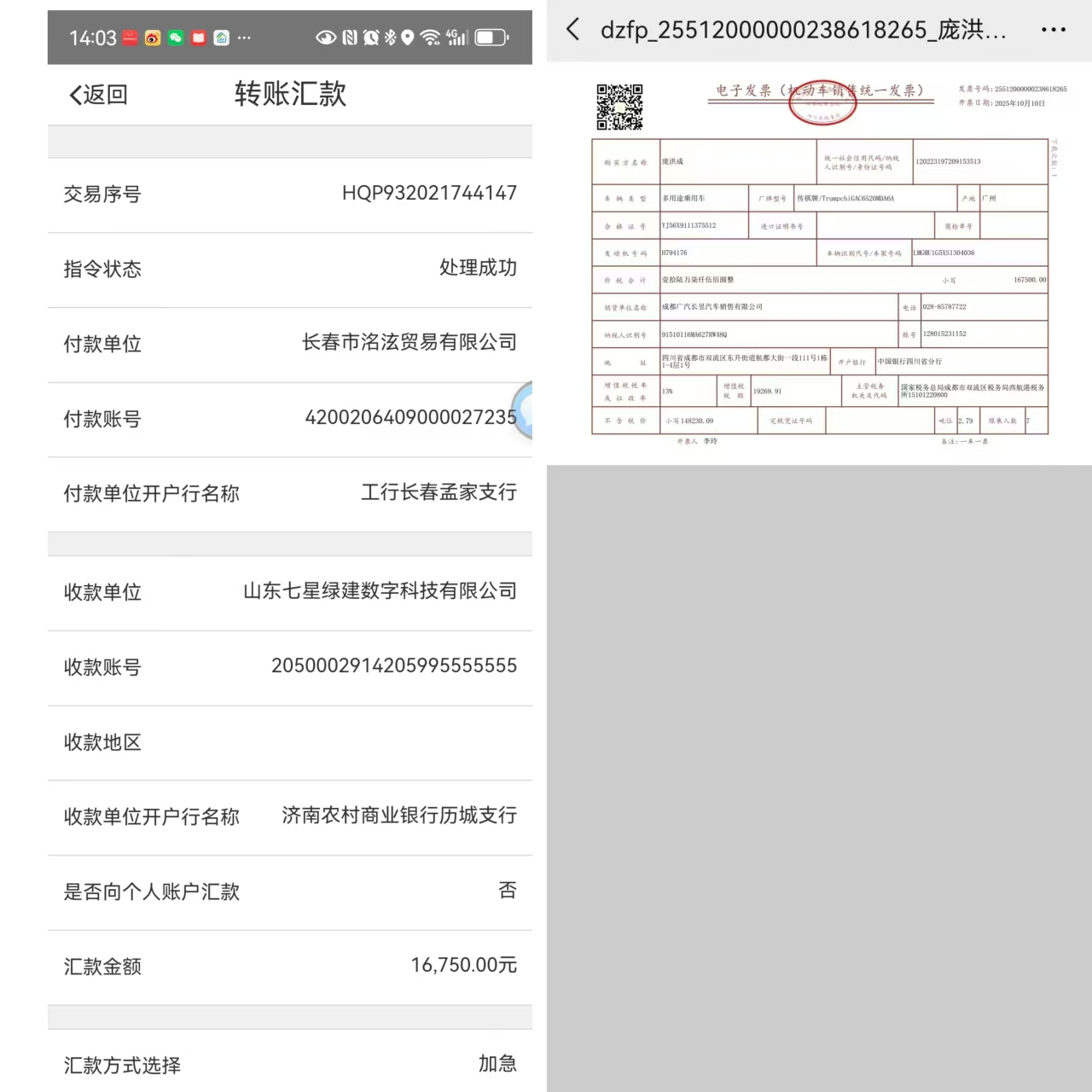Tap the QR code on the invoice
The width and height of the screenshot is (1092, 1092).
click(x=619, y=107)
